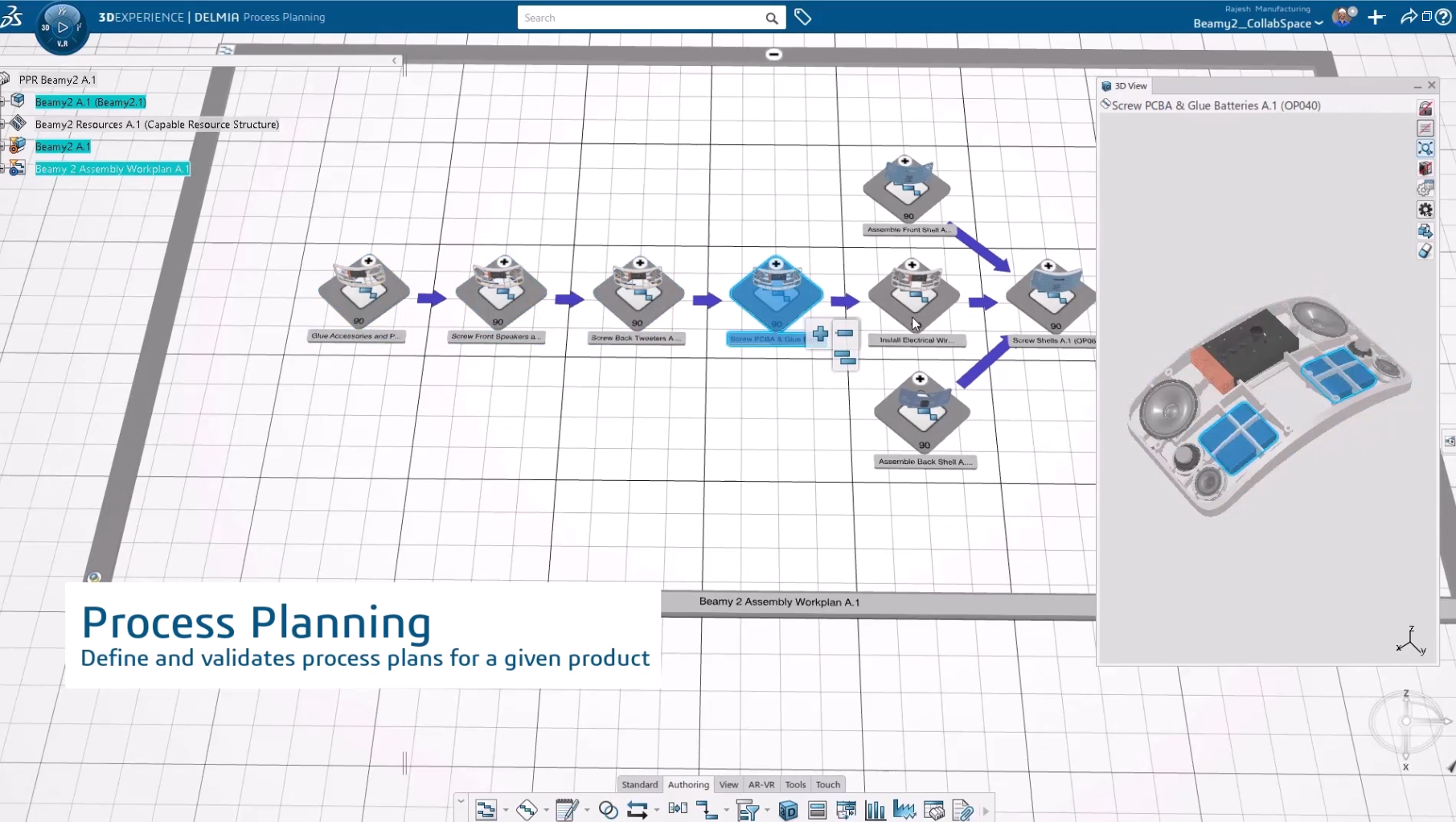Click the Help question mark button

(x=1443, y=17)
